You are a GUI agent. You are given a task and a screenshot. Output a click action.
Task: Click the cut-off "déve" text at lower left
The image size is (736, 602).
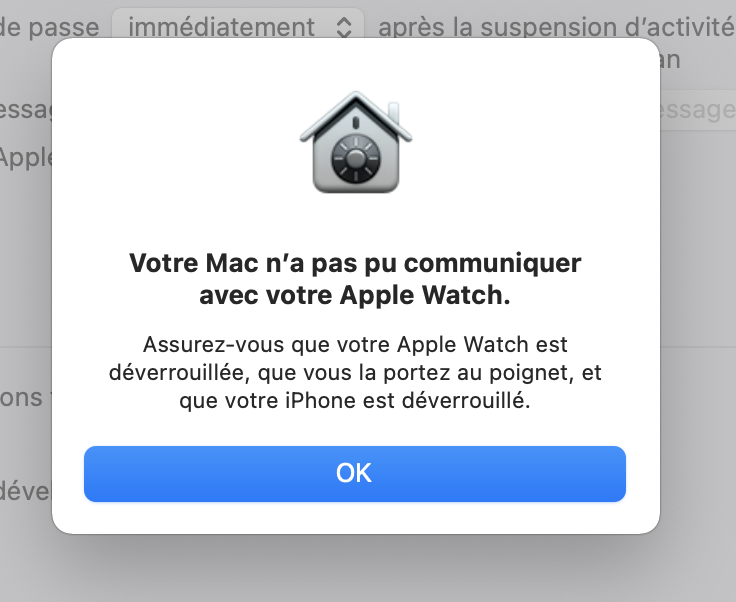coord(26,491)
